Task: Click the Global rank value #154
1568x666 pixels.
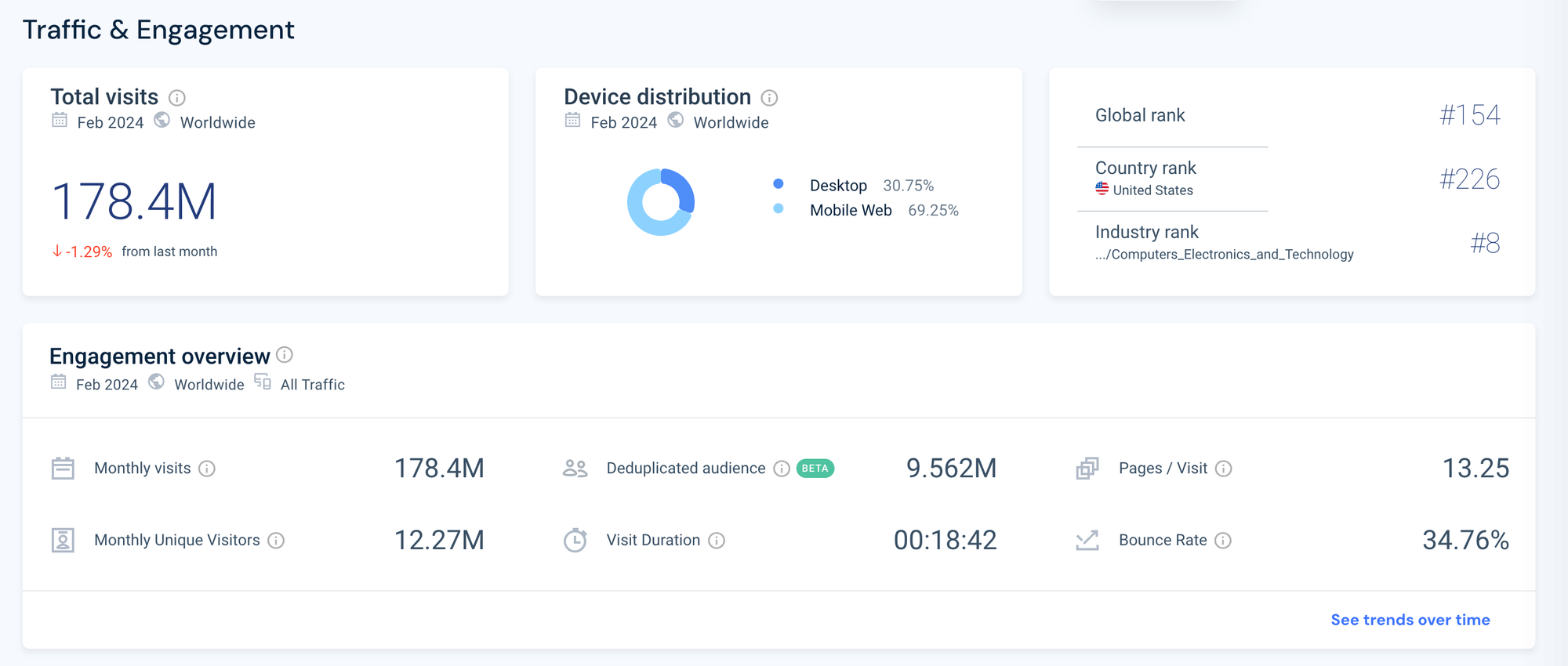Action: 1470,115
